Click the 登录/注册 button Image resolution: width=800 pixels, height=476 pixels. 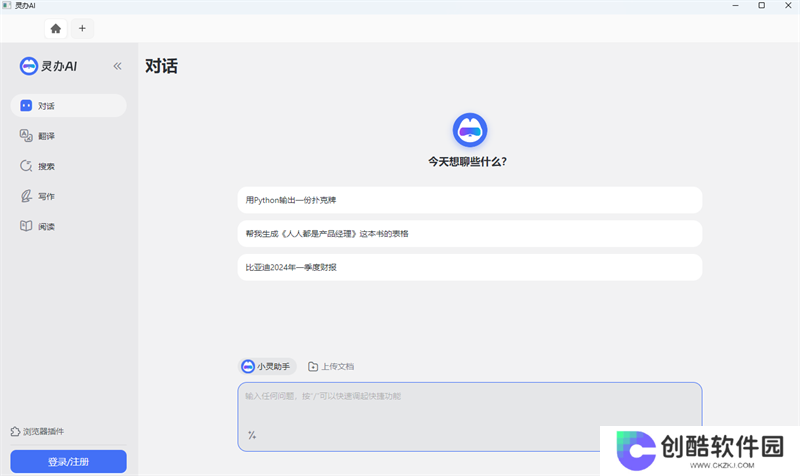(x=68, y=461)
